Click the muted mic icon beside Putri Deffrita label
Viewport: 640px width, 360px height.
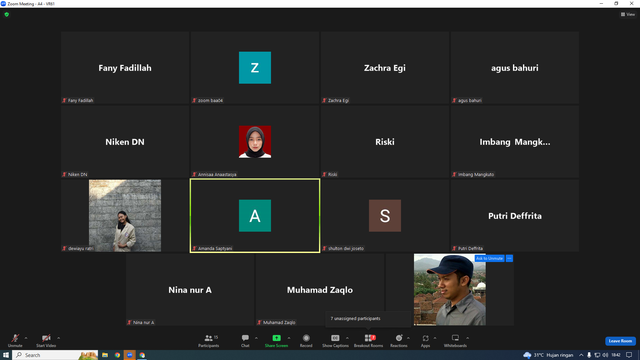tap(454, 248)
